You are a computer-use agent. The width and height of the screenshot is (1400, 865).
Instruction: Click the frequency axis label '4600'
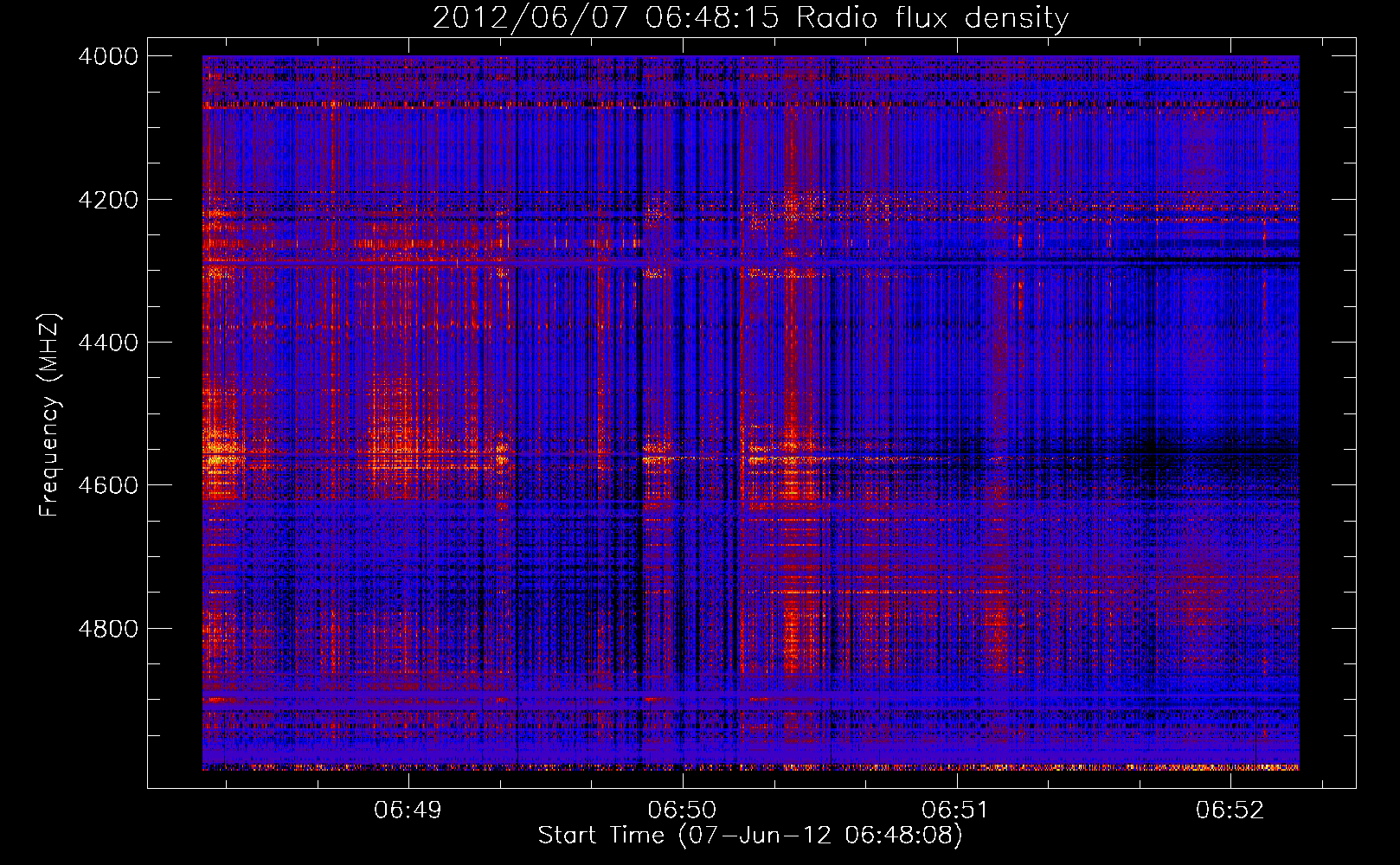108,485
